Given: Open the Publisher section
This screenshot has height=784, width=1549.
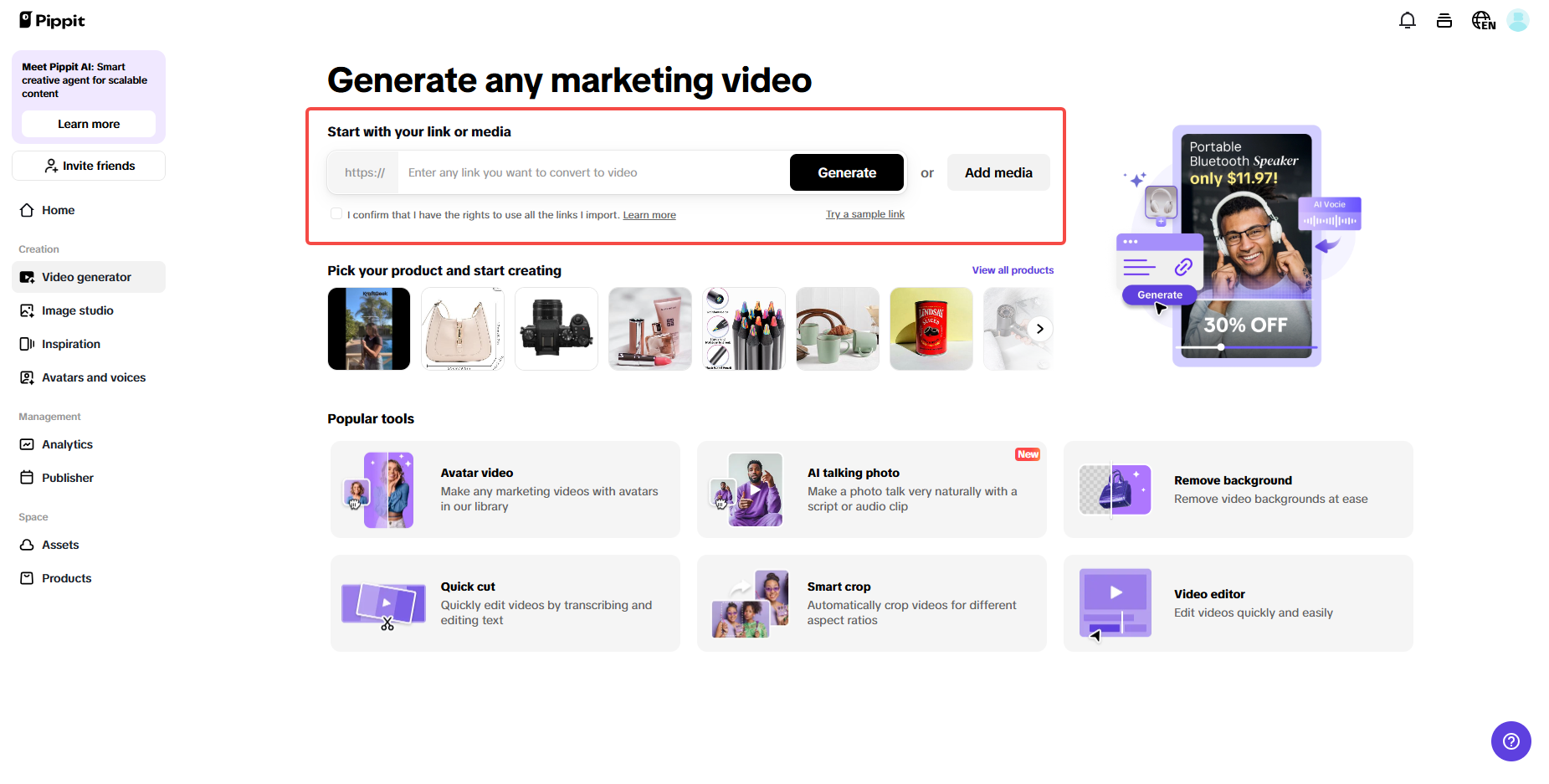Looking at the screenshot, I should click(67, 478).
